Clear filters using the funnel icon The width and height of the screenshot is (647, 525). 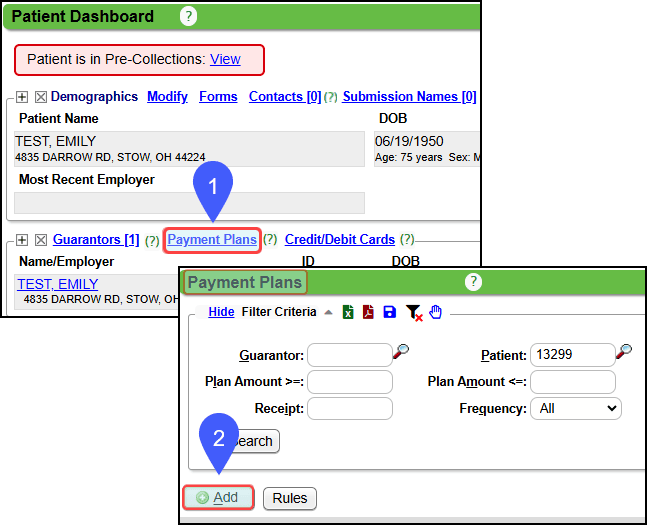coord(413,312)
